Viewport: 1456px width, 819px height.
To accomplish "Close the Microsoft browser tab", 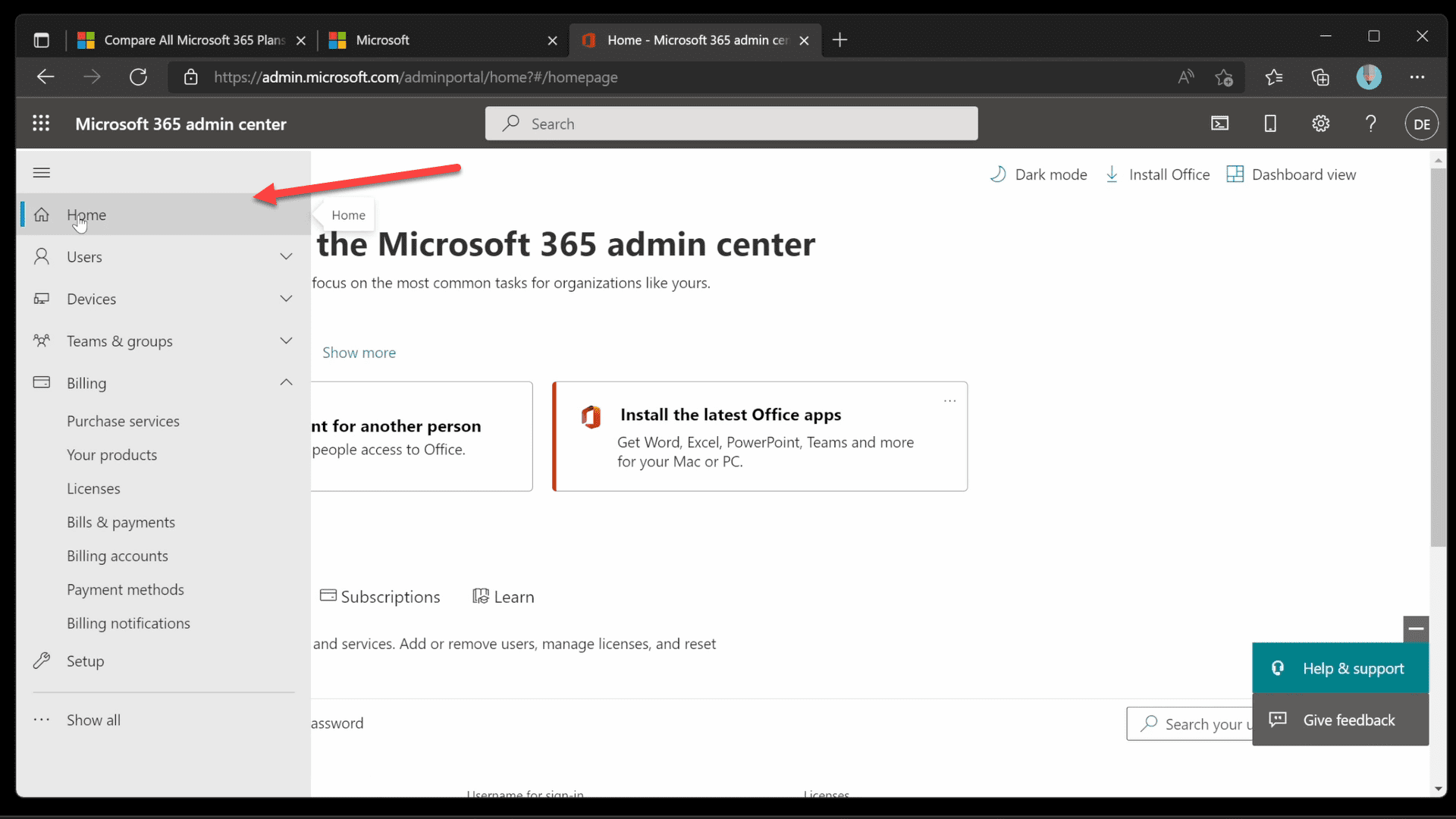I will click(552, 40).
